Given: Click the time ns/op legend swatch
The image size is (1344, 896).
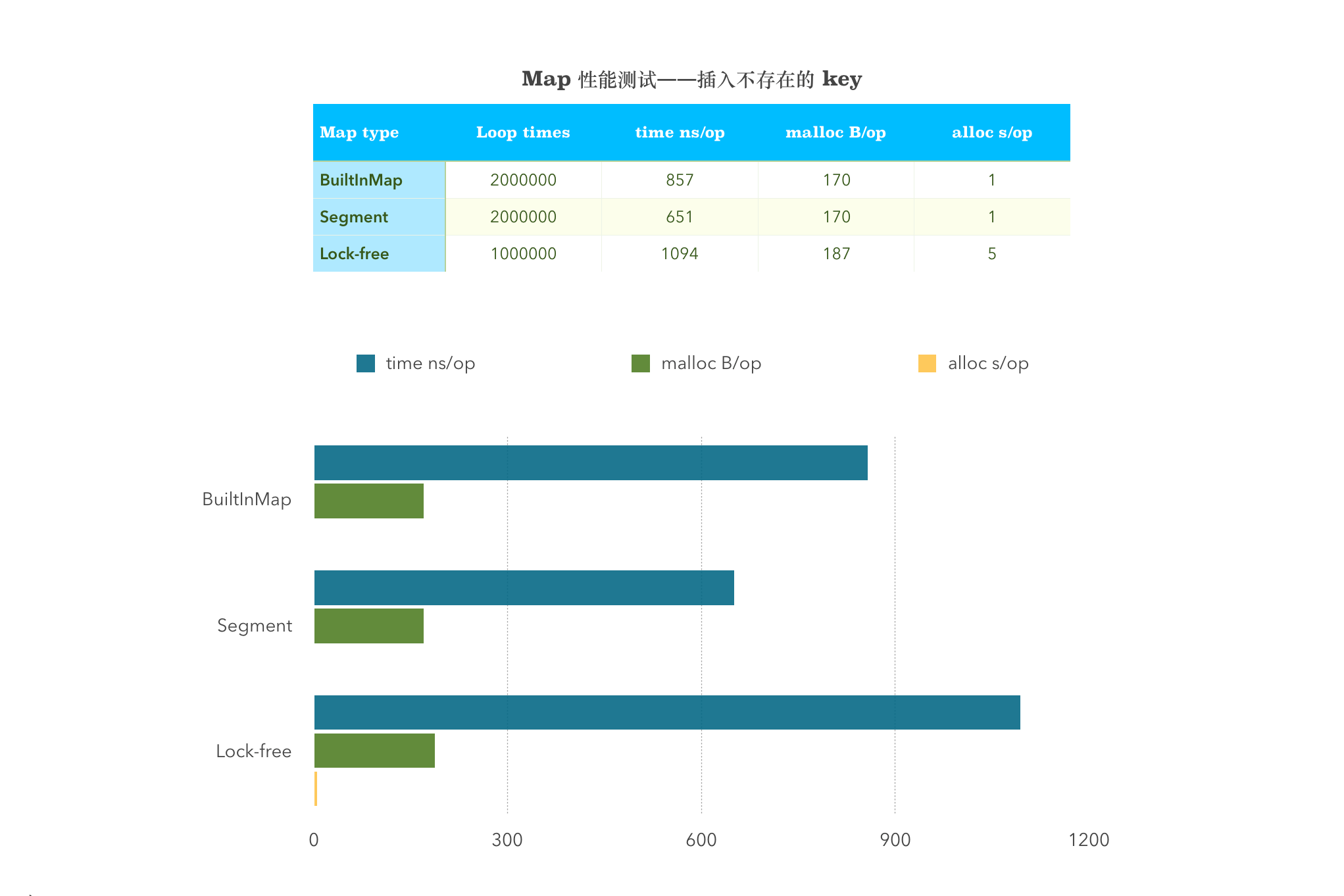Looking at the screenshot, I should (365, 363).
